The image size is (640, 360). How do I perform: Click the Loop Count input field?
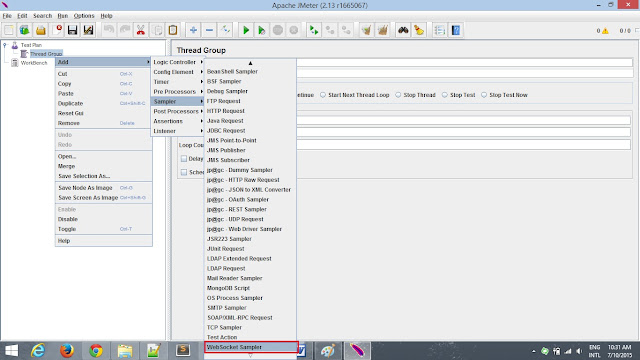[x=464, y=144]
